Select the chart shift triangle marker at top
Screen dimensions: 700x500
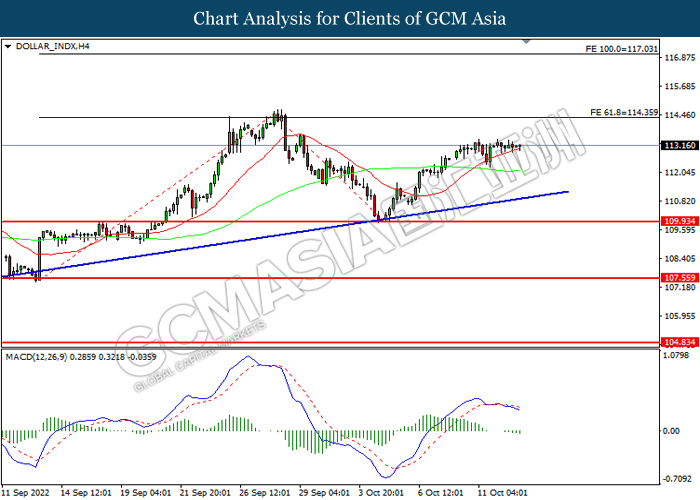526,42
